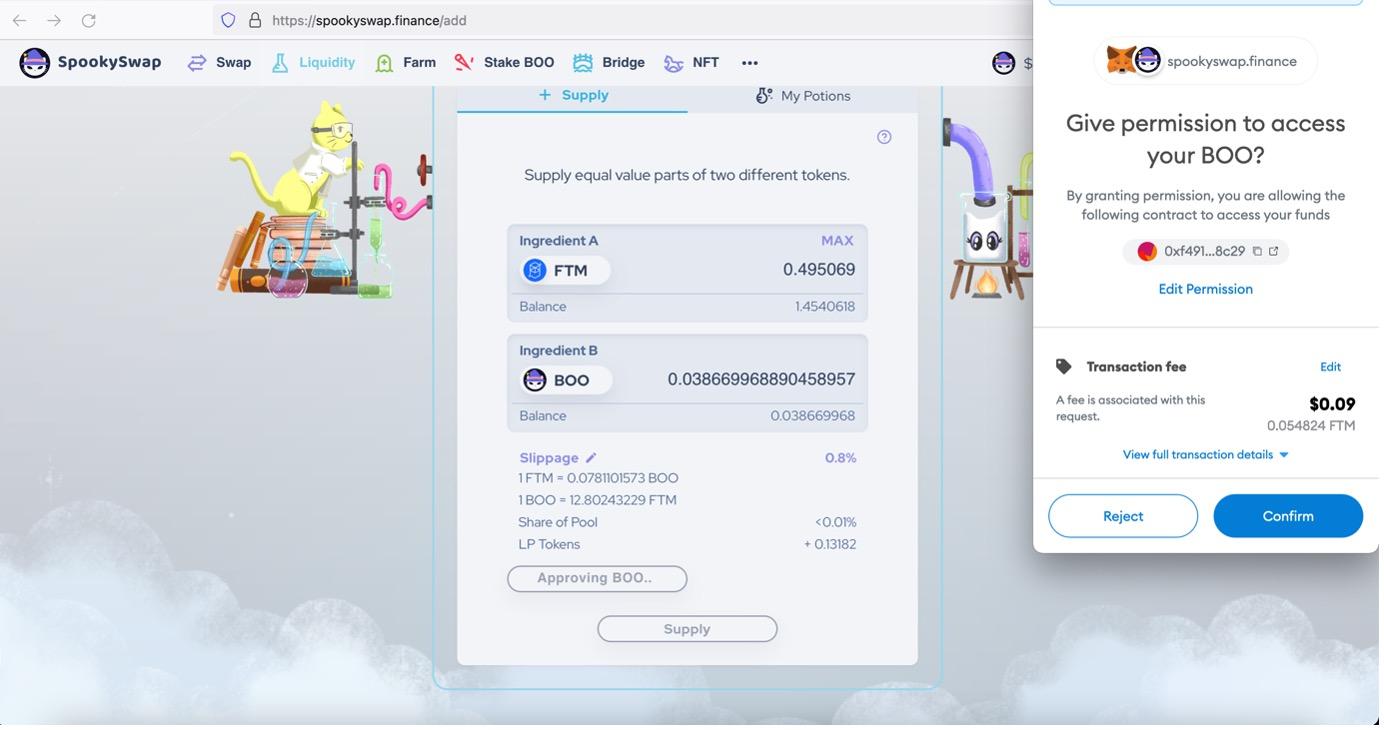
Task: Click the Supply button
Action: (x=687, y=629)
